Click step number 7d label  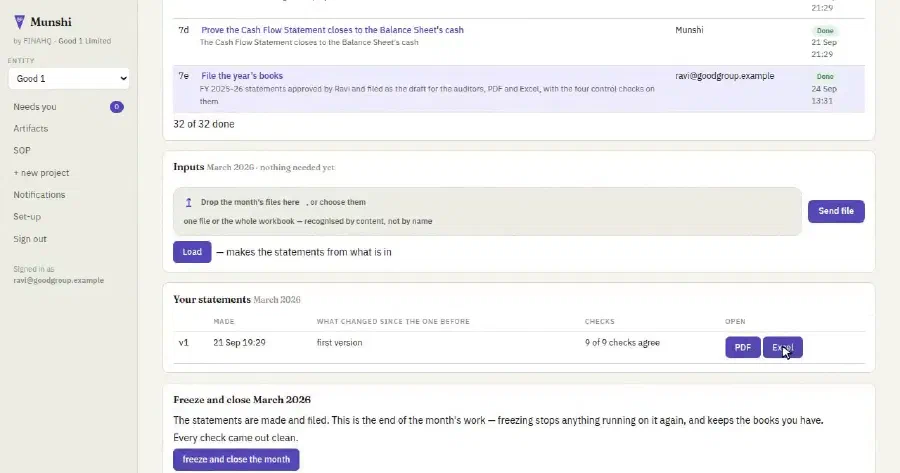click(x=184, y=30)
